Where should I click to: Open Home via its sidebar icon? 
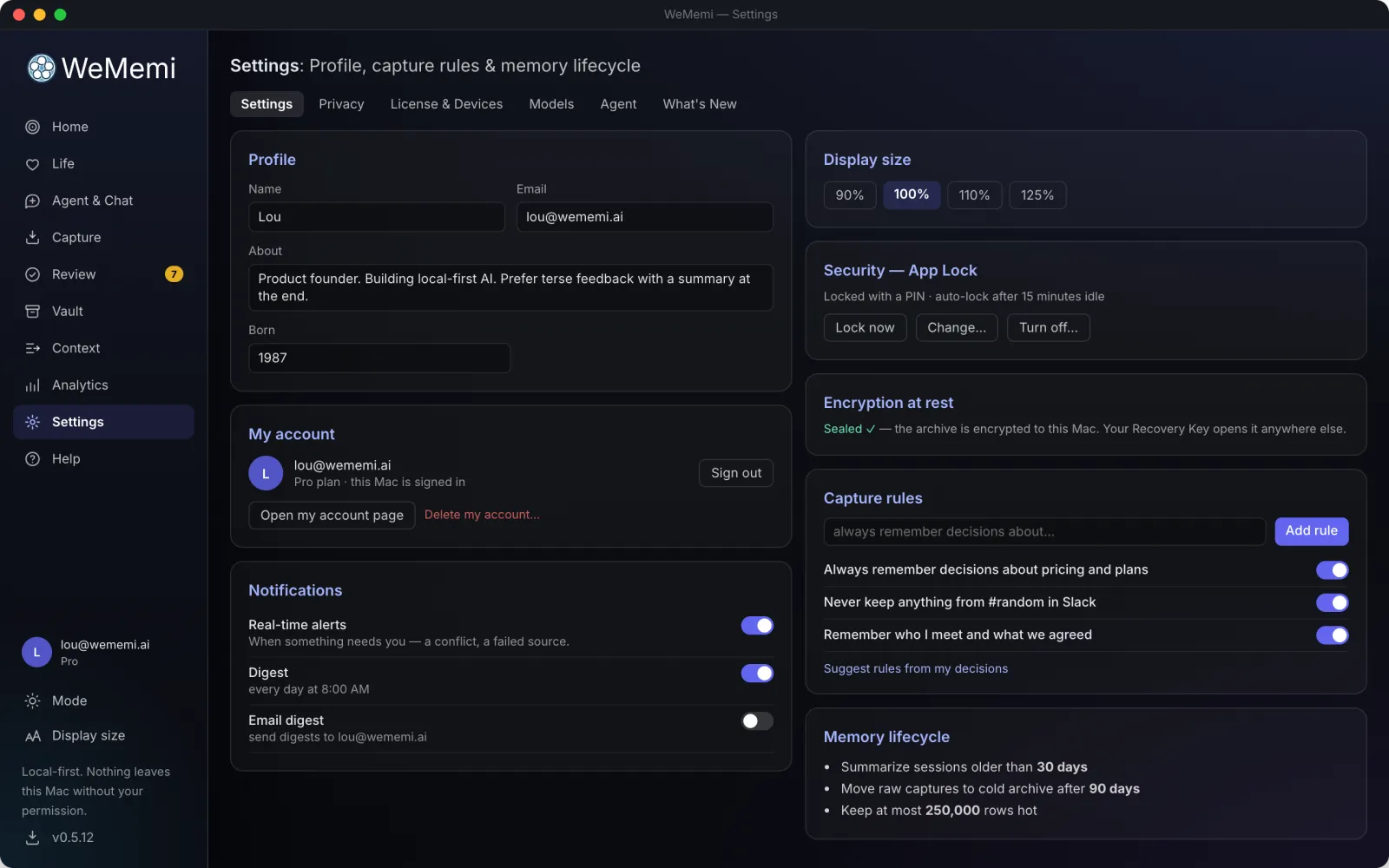[x=32, y=127]
